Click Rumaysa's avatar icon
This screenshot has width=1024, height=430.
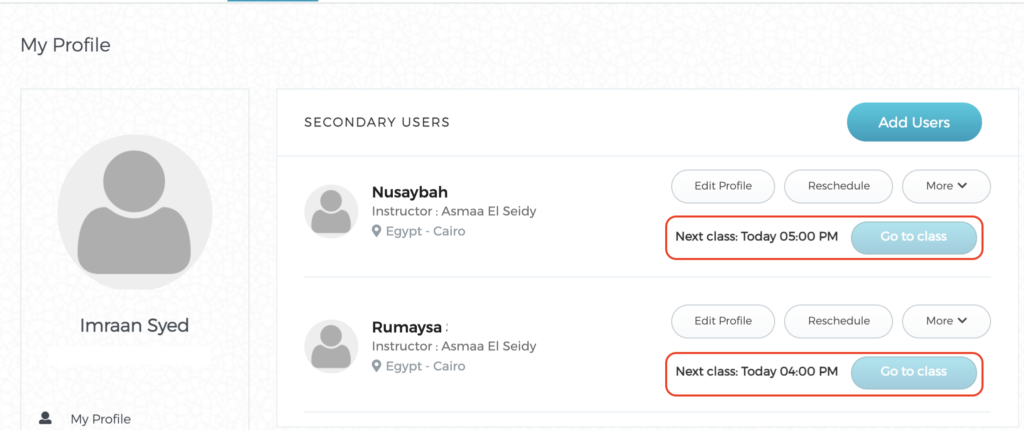coord(331,346)
